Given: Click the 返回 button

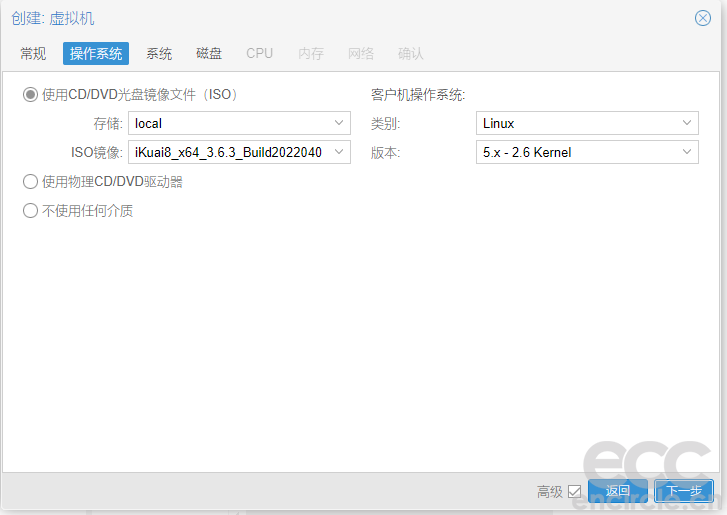Looking at the screenshot, I should (618, 491).
